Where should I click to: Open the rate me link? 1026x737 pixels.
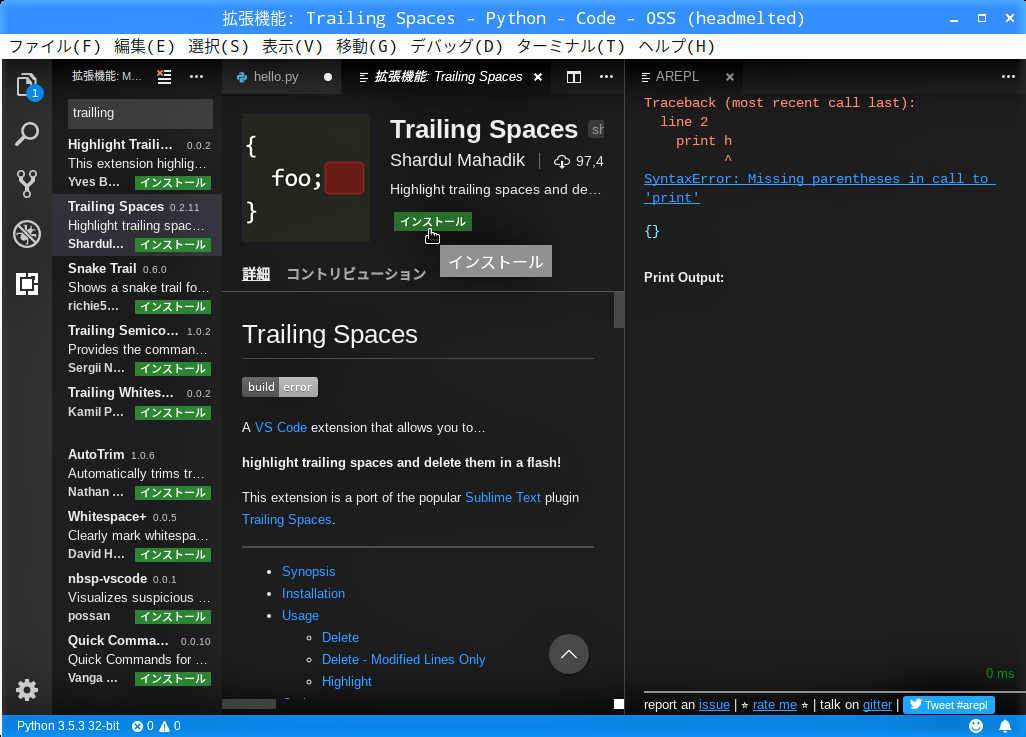pos(775,705)
